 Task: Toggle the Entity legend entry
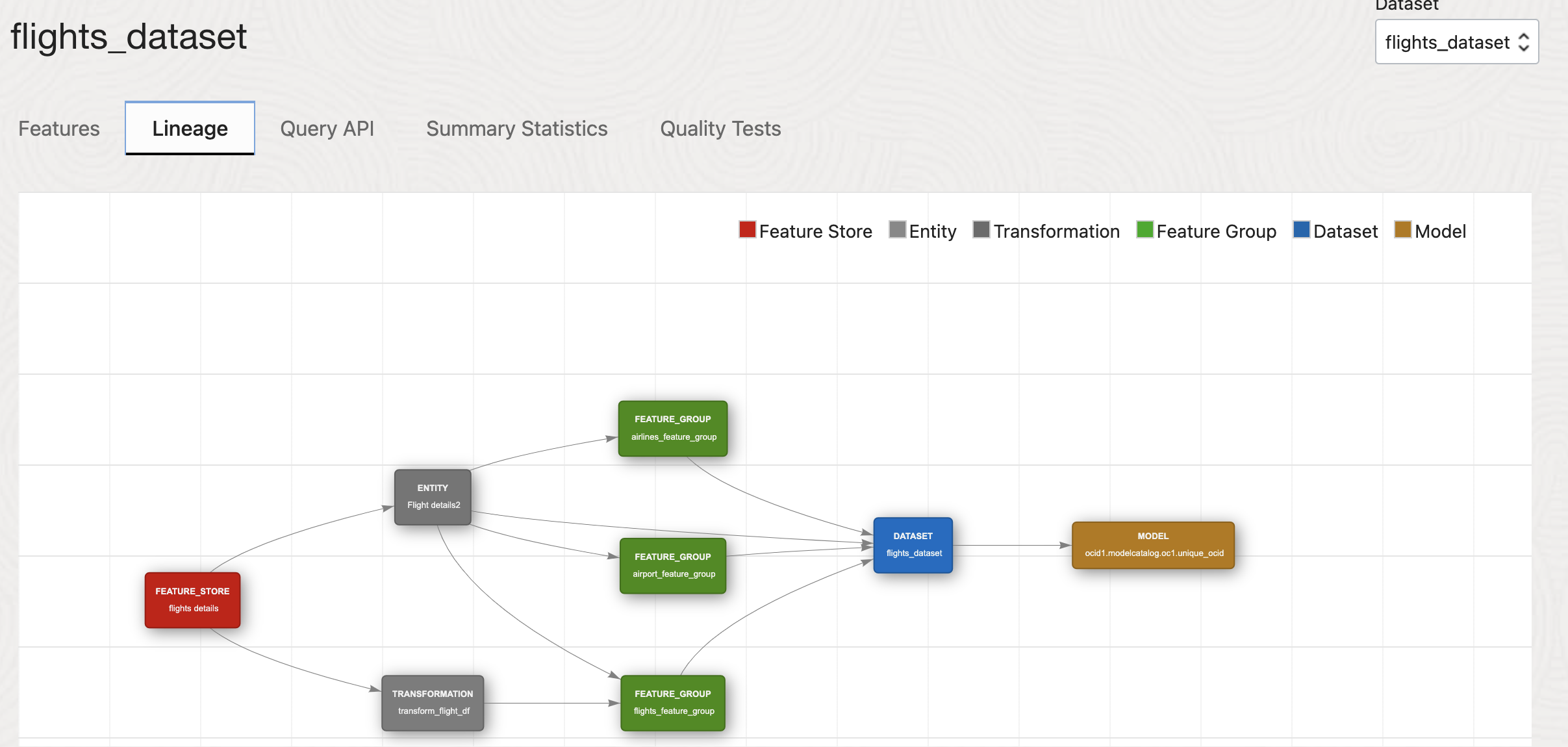pos(922,231)
